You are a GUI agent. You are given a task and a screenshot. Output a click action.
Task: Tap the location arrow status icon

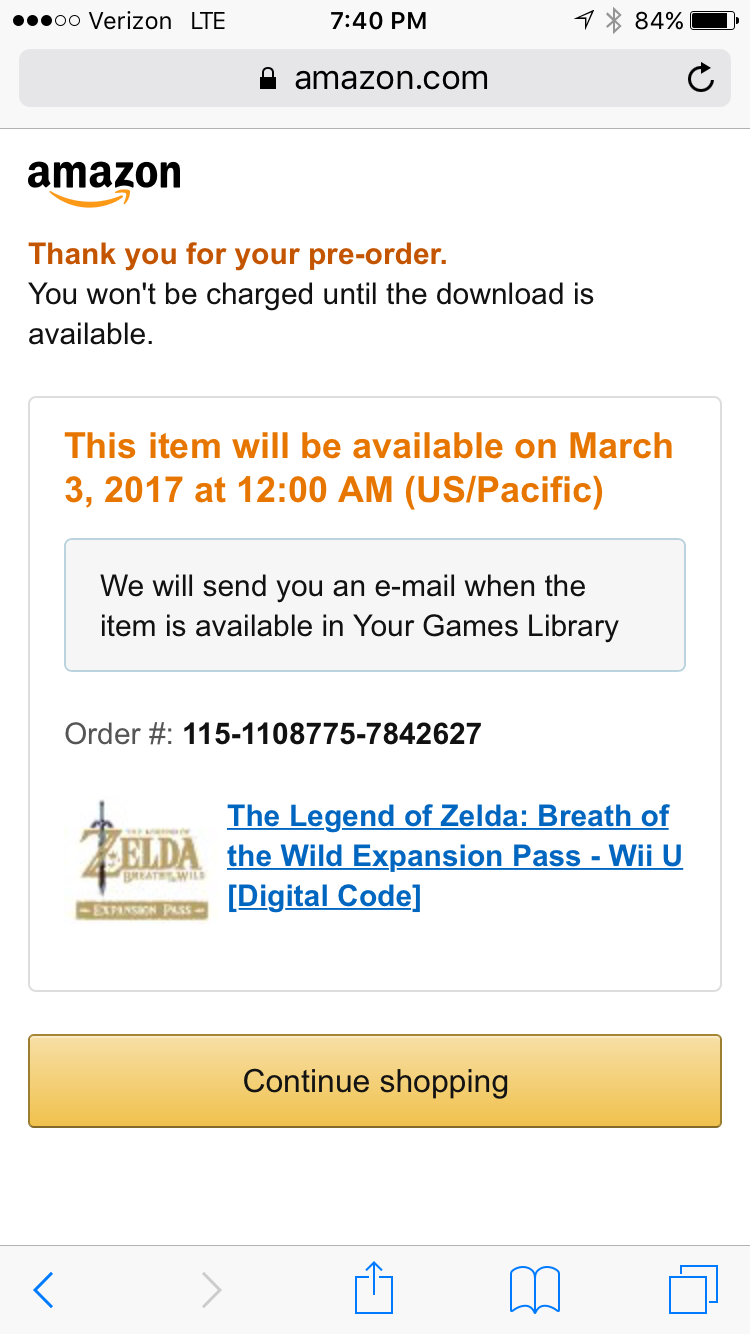point(584,21)
